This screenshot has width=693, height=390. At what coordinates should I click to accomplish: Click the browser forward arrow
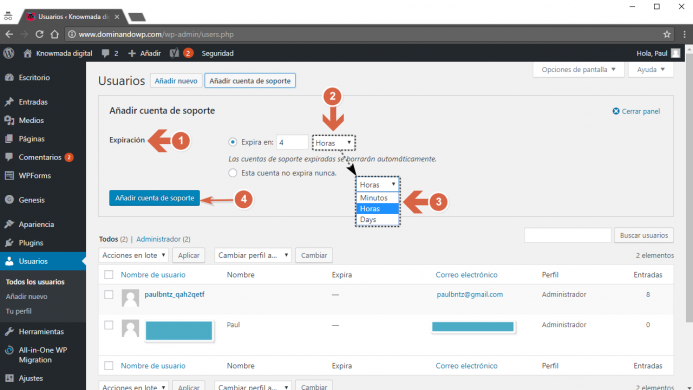[x=24, y=34]
